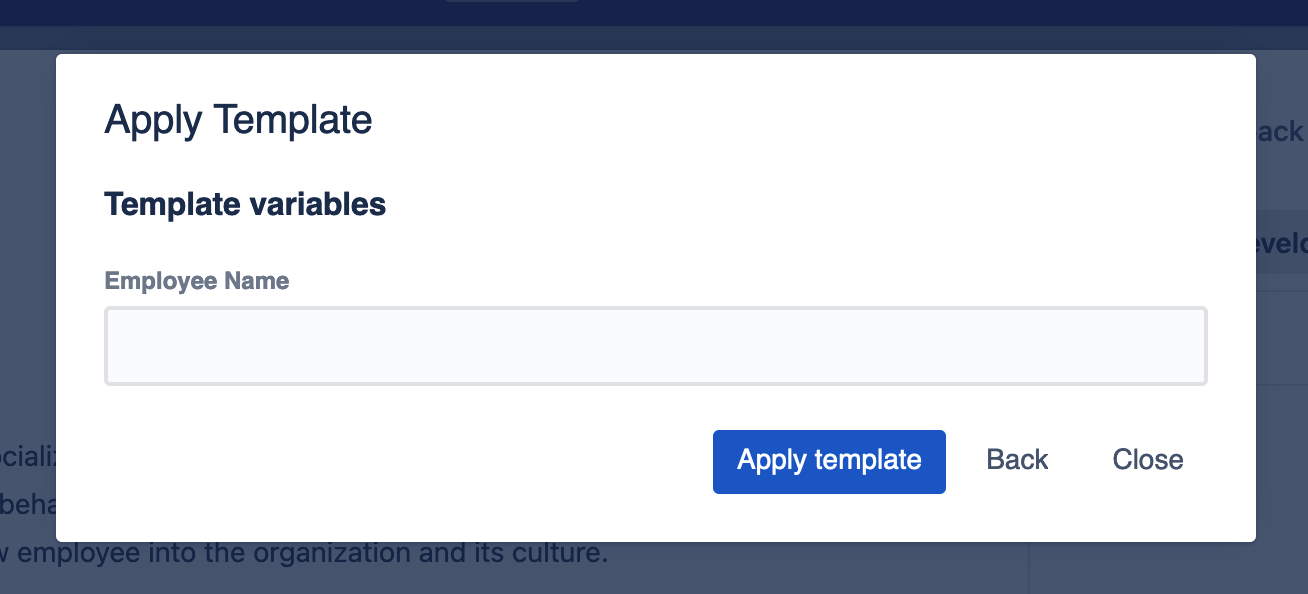Click the Employee Name field label

[x=197, y=281]
